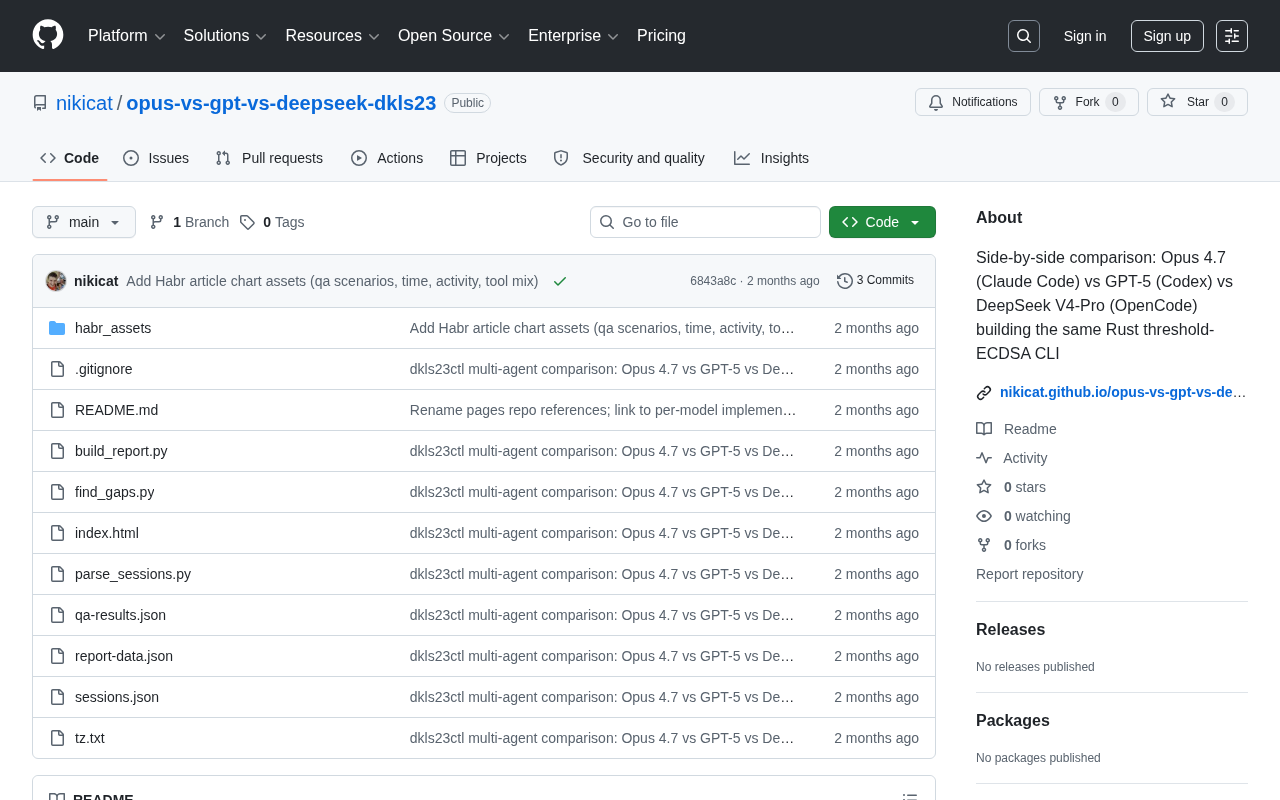The width and height of the screenshot is (1280, 800).
Task: Expand the Open Source menu
Action: 454,36
